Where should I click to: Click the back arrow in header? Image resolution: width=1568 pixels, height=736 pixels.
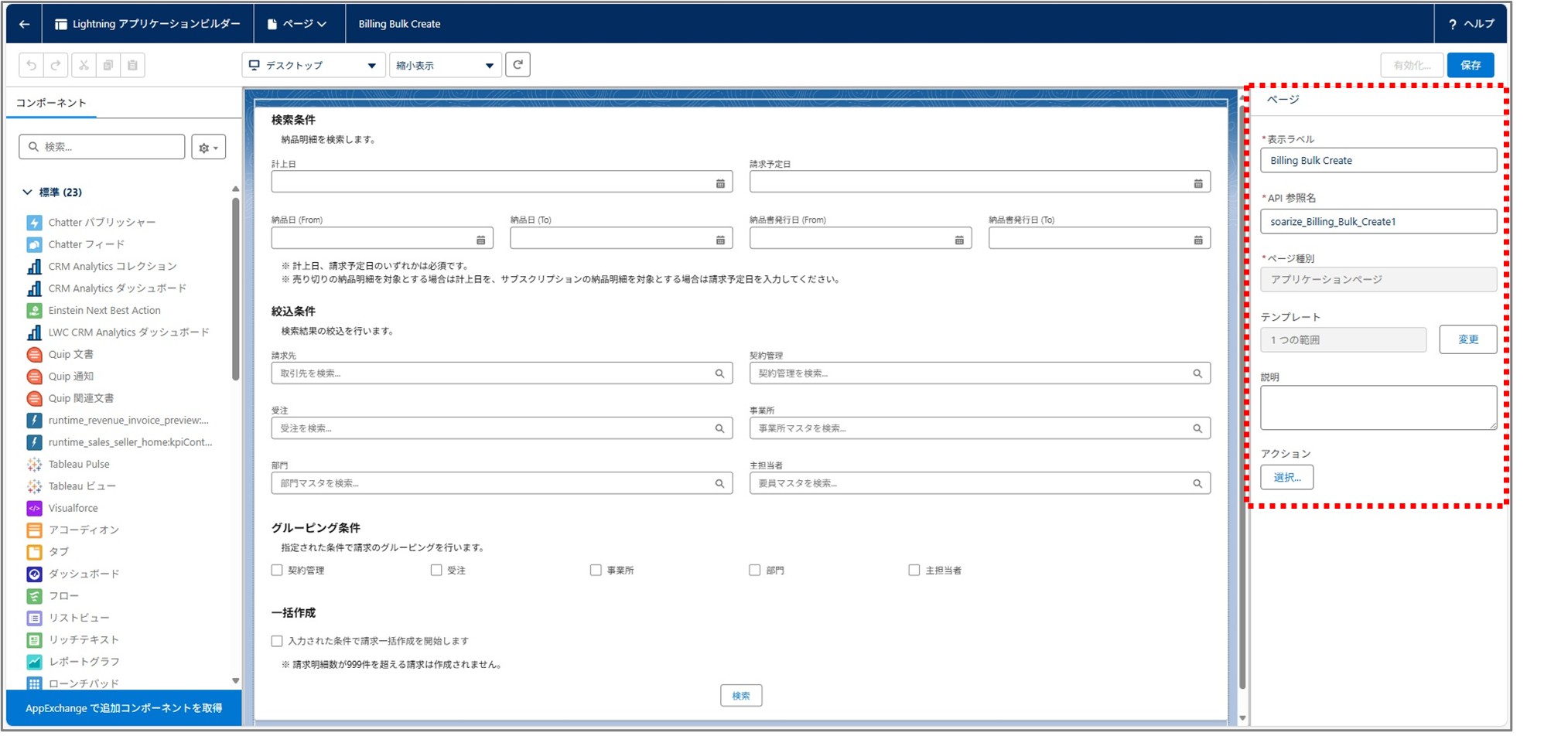coord(24,24)
